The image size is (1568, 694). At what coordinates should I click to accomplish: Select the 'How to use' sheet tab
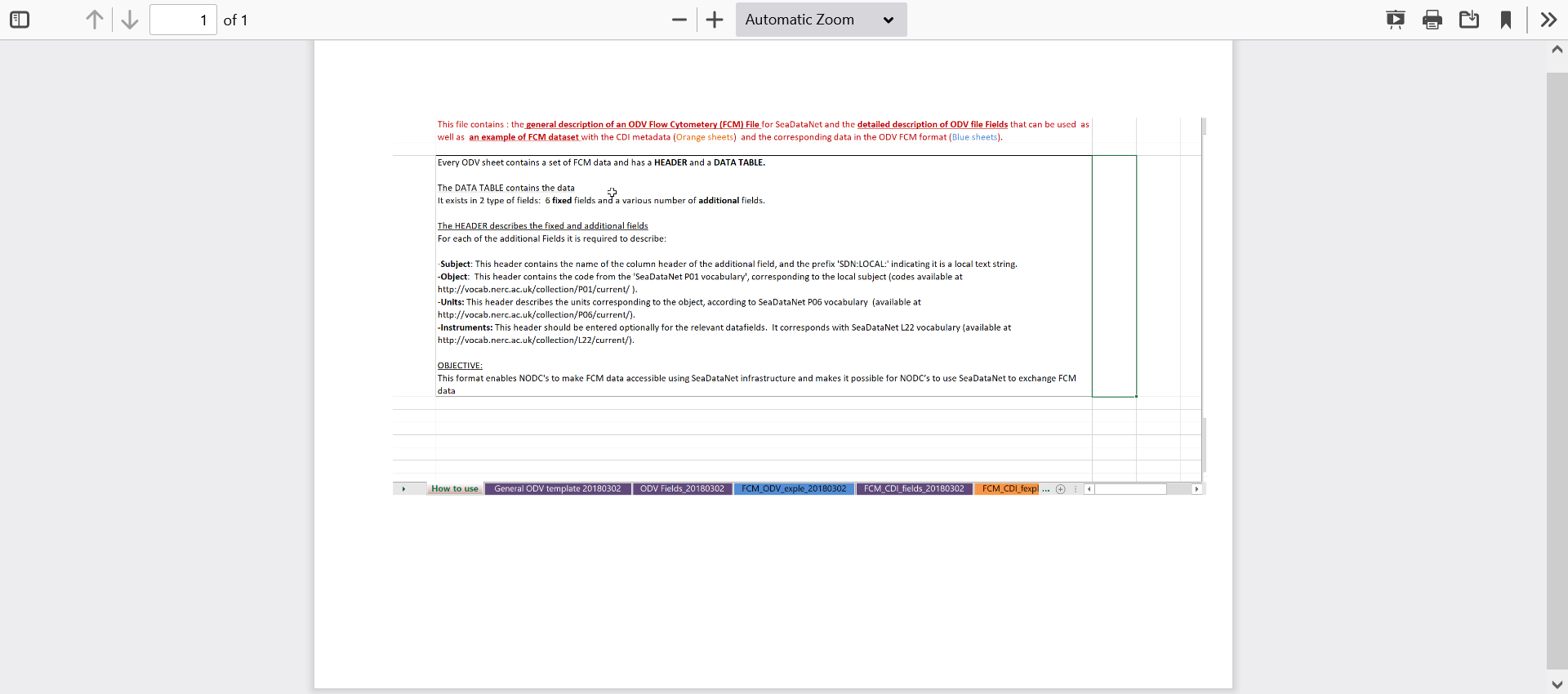pyautogui.click(x=455, y=489)
